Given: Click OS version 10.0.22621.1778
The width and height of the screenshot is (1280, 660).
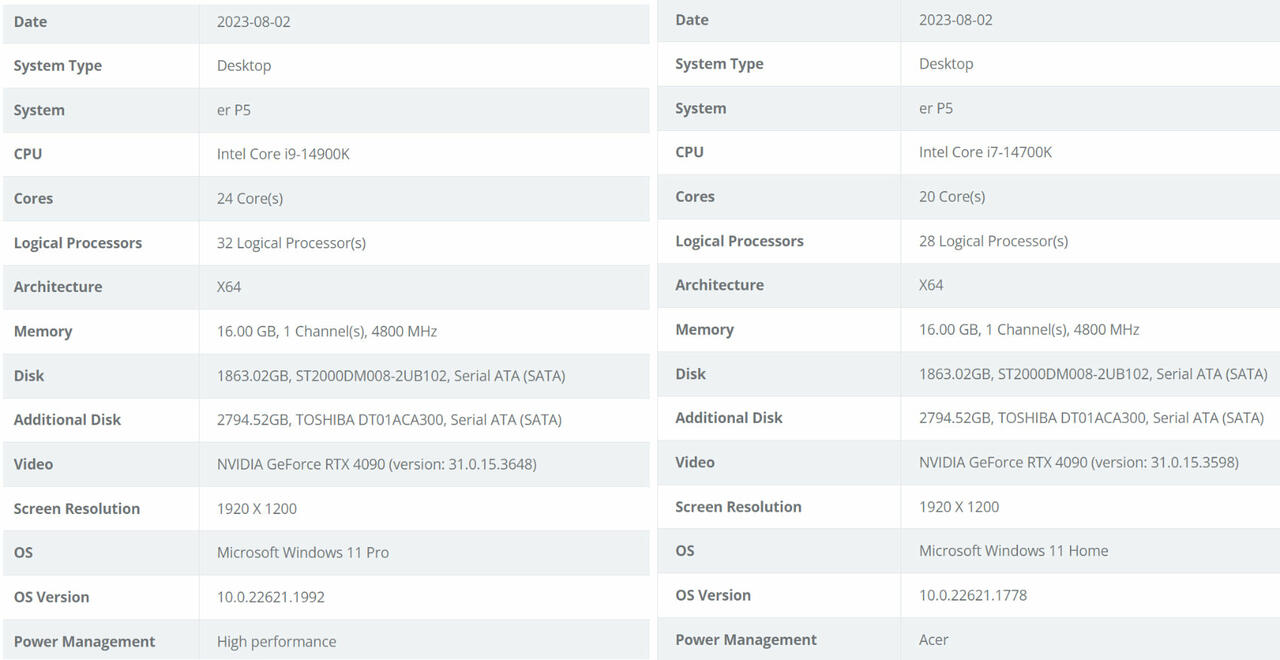Looking at the screenshot, I should pyautogui.click(x=973, y=595).
